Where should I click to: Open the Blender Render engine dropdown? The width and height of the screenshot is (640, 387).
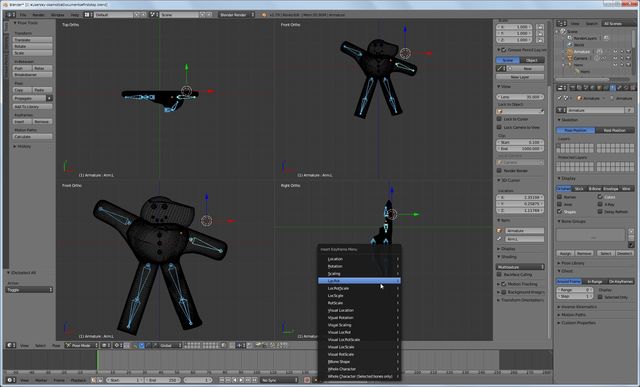click(237, 15)
